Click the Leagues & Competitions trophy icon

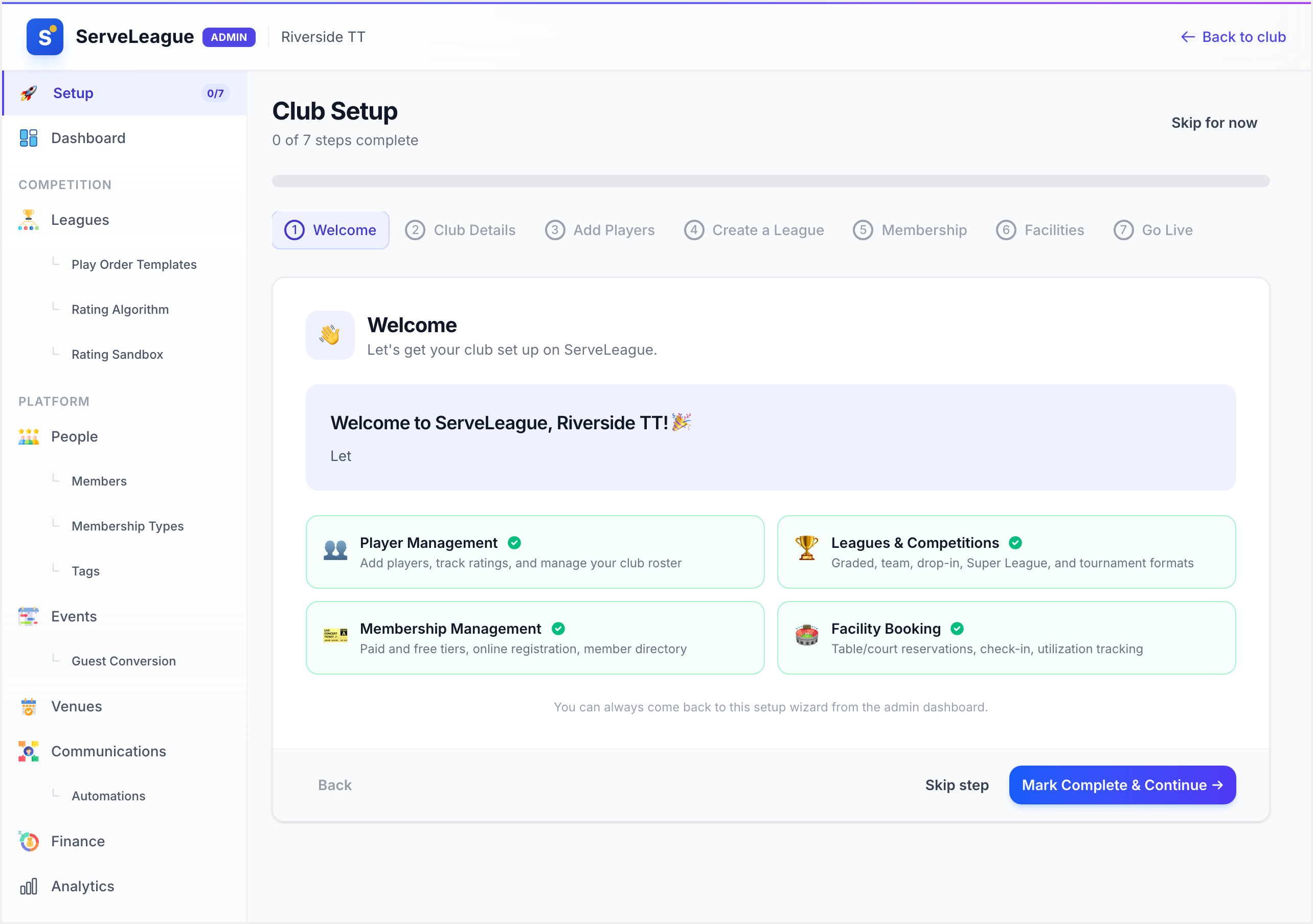(x=806, y=548)
